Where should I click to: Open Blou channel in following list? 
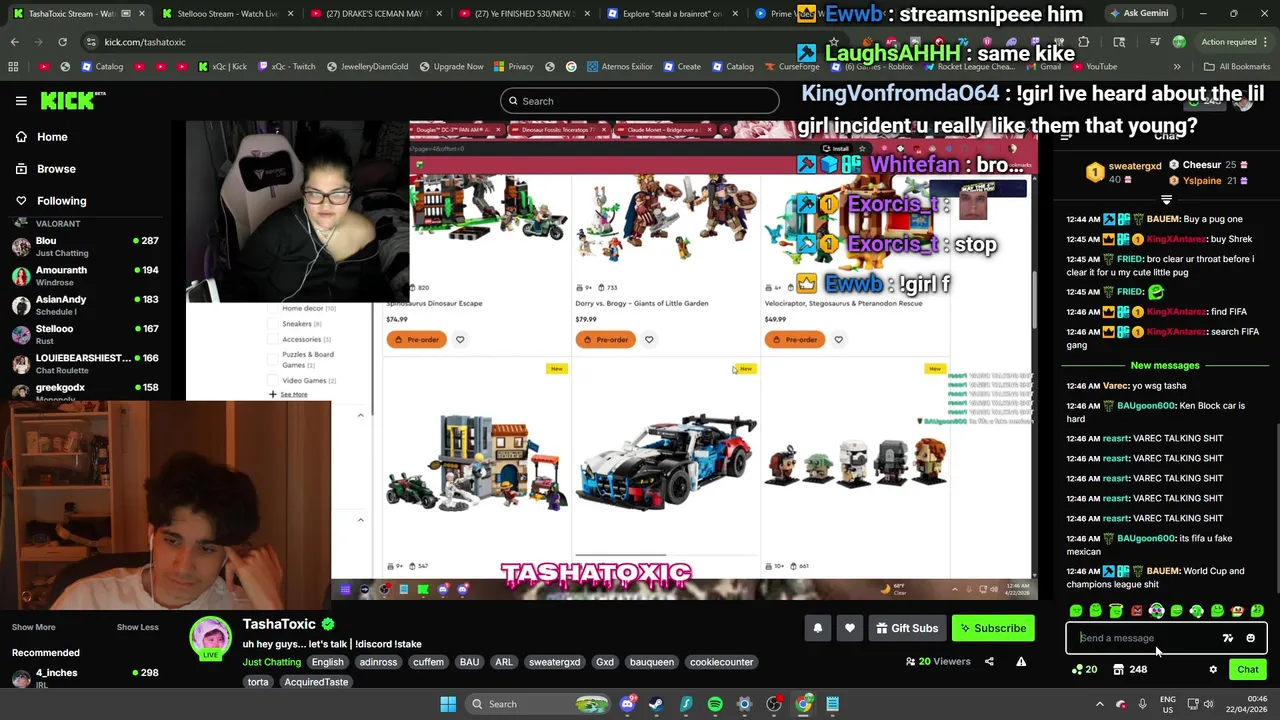pyautogui.click(x=86, y=246)
